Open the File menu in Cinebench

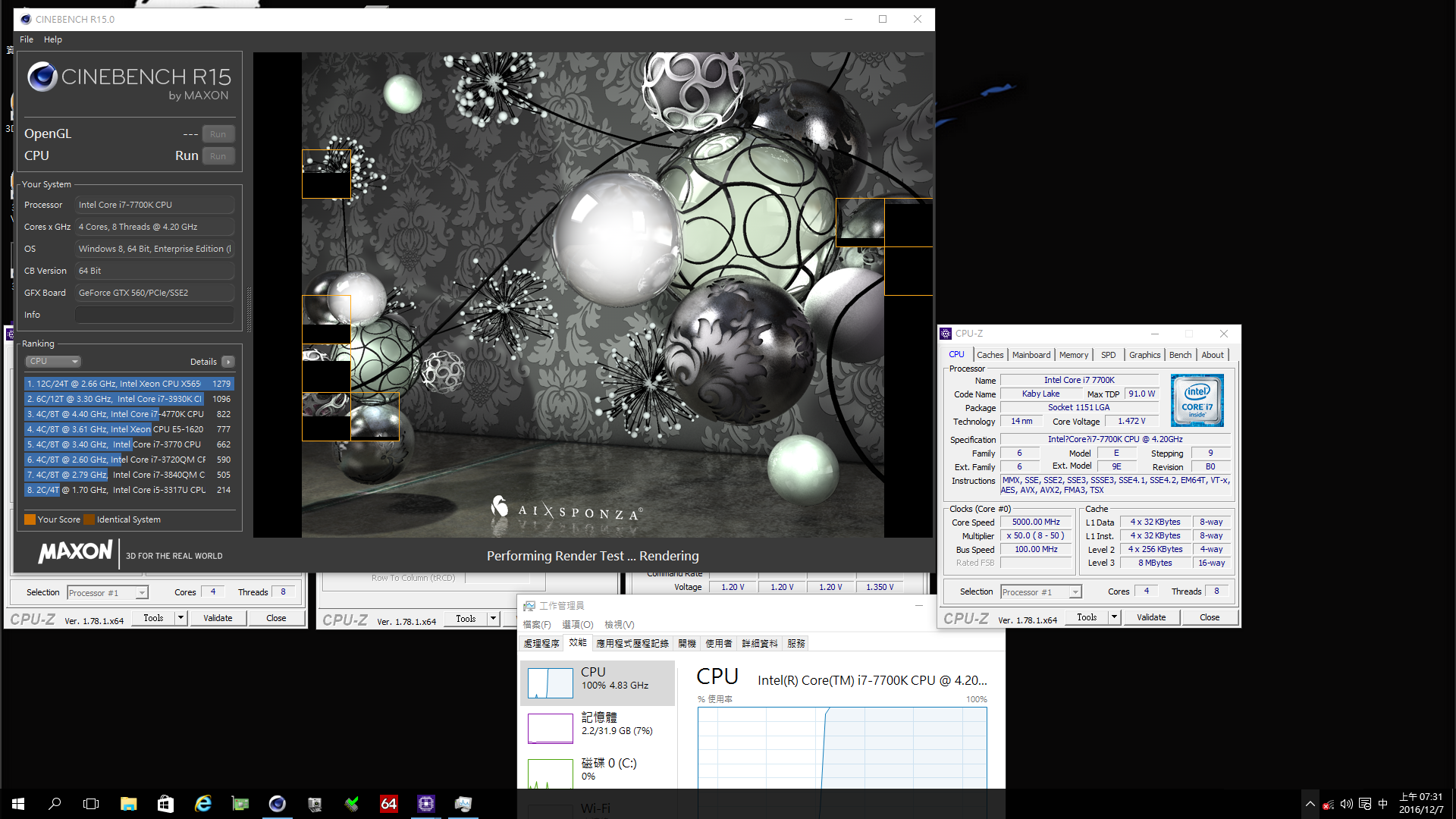coord(27,39)
